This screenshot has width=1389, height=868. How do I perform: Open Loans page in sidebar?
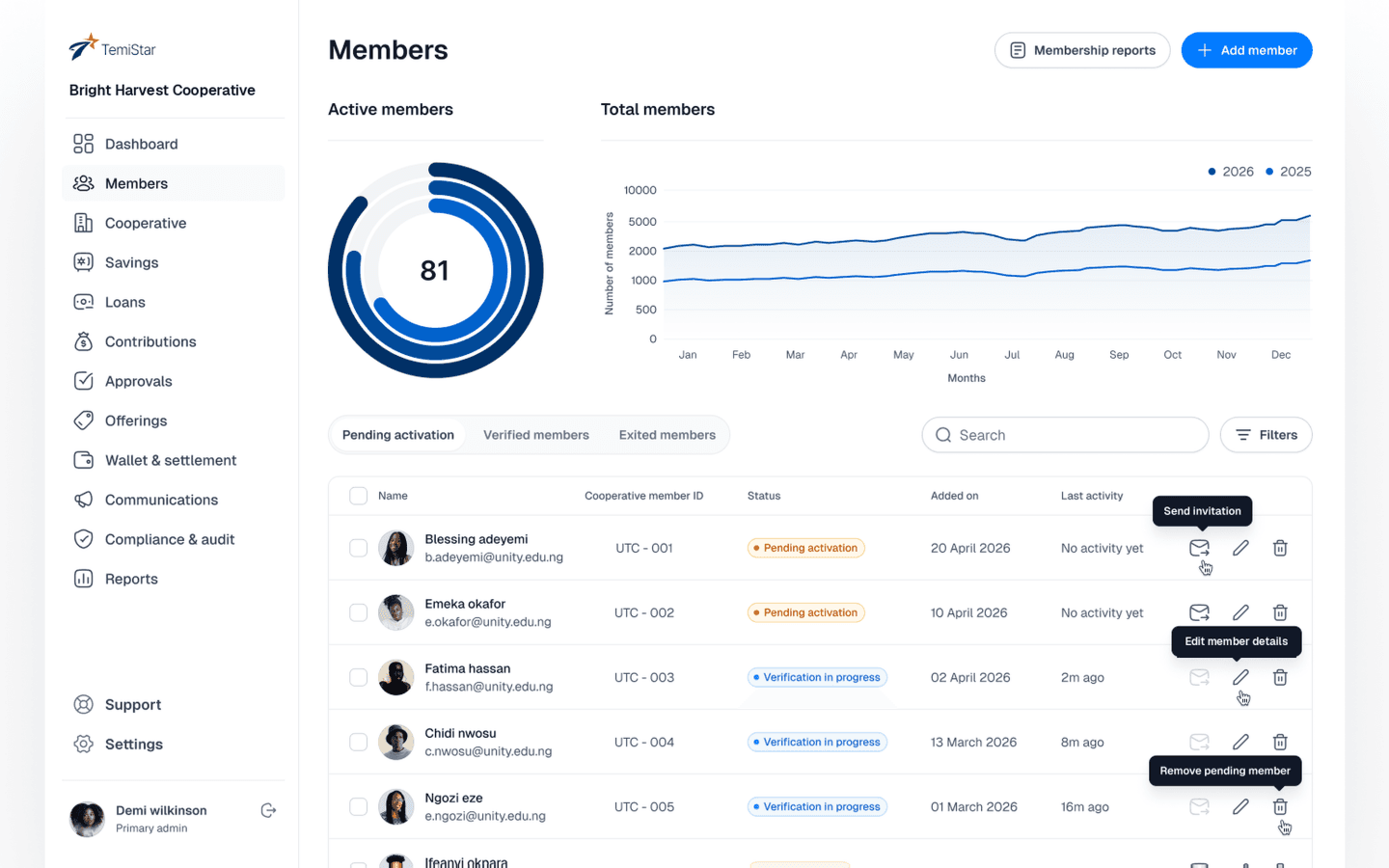point(173,302)
